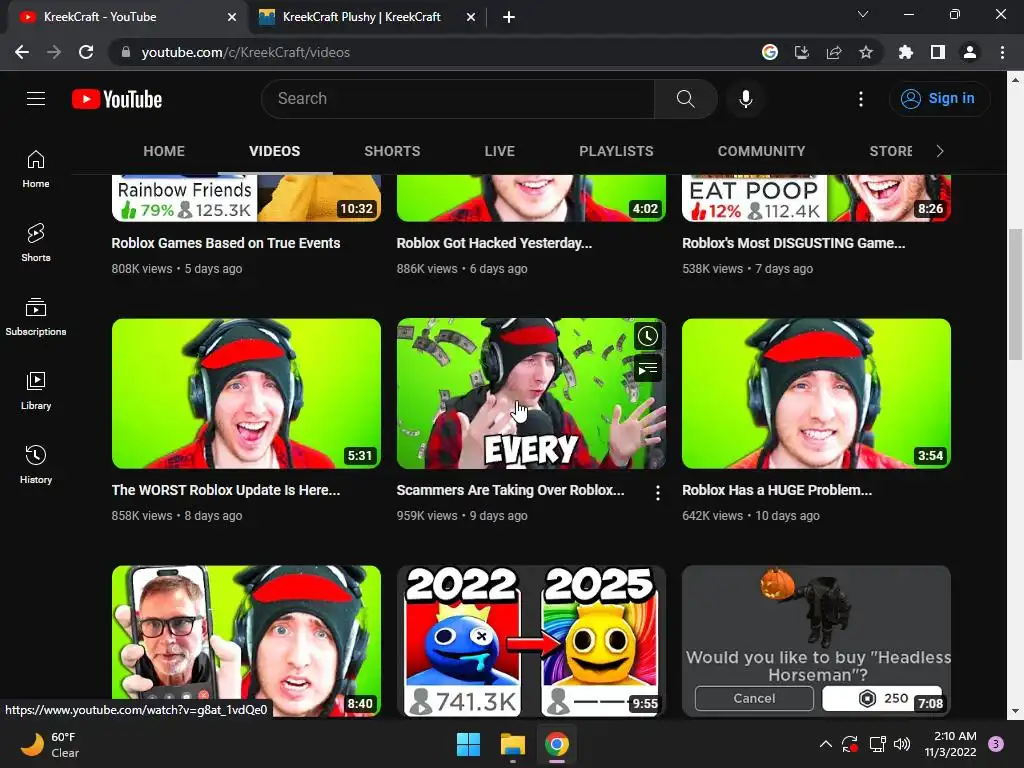Click the search magnifier button

pyautogui.click(x=685, y=99)
